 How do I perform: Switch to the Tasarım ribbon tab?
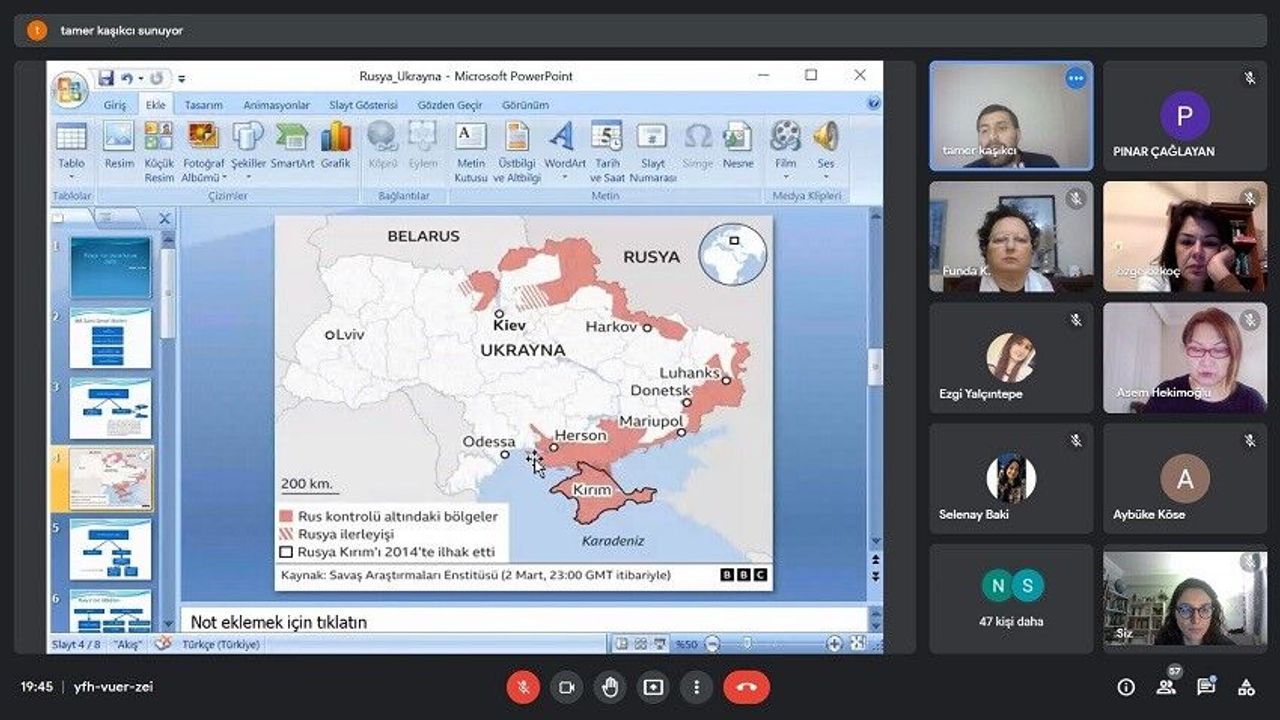203,105
